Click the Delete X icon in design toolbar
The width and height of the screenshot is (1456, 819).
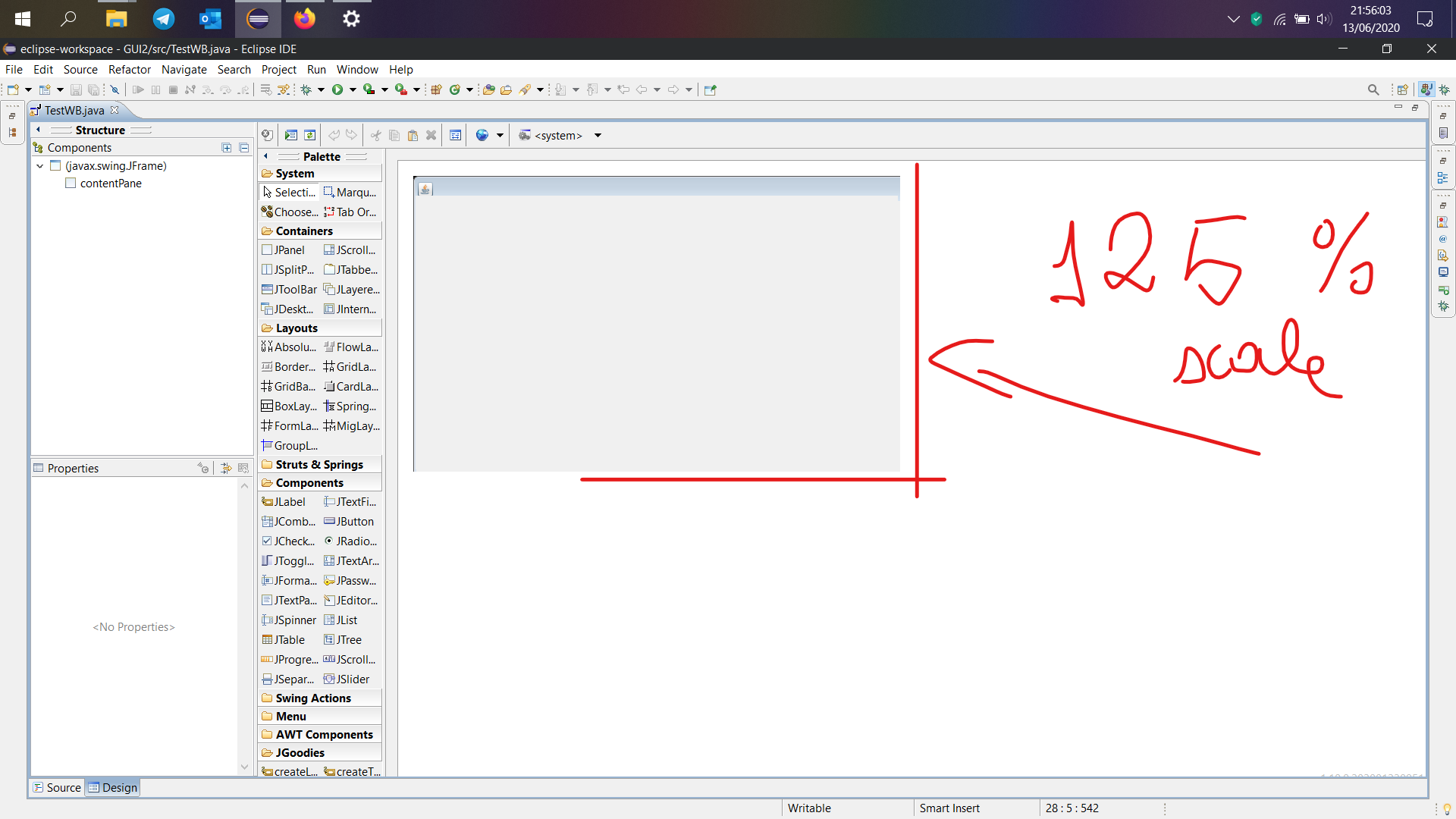(x=431, y=135)
